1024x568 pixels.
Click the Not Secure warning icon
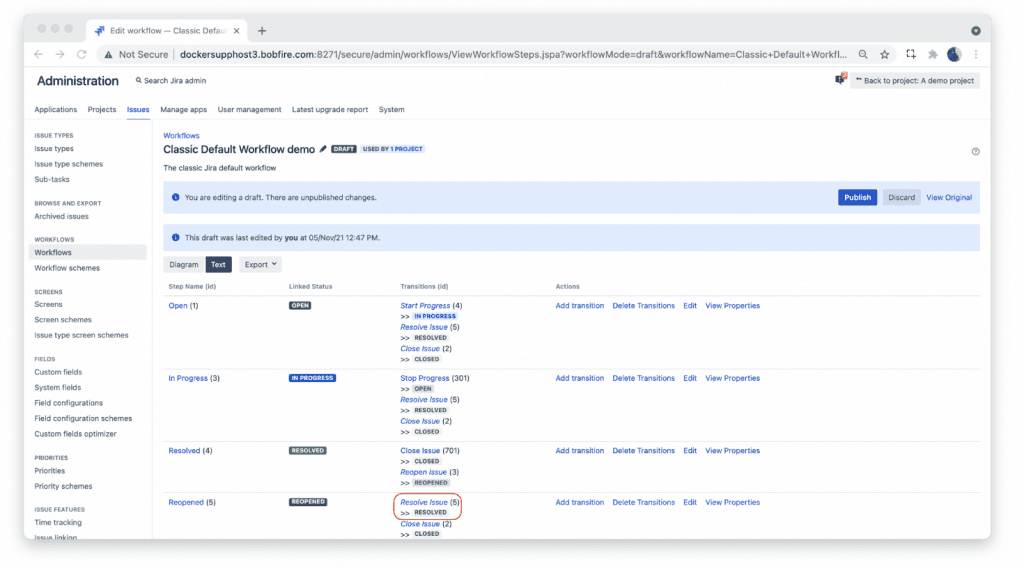108,55
